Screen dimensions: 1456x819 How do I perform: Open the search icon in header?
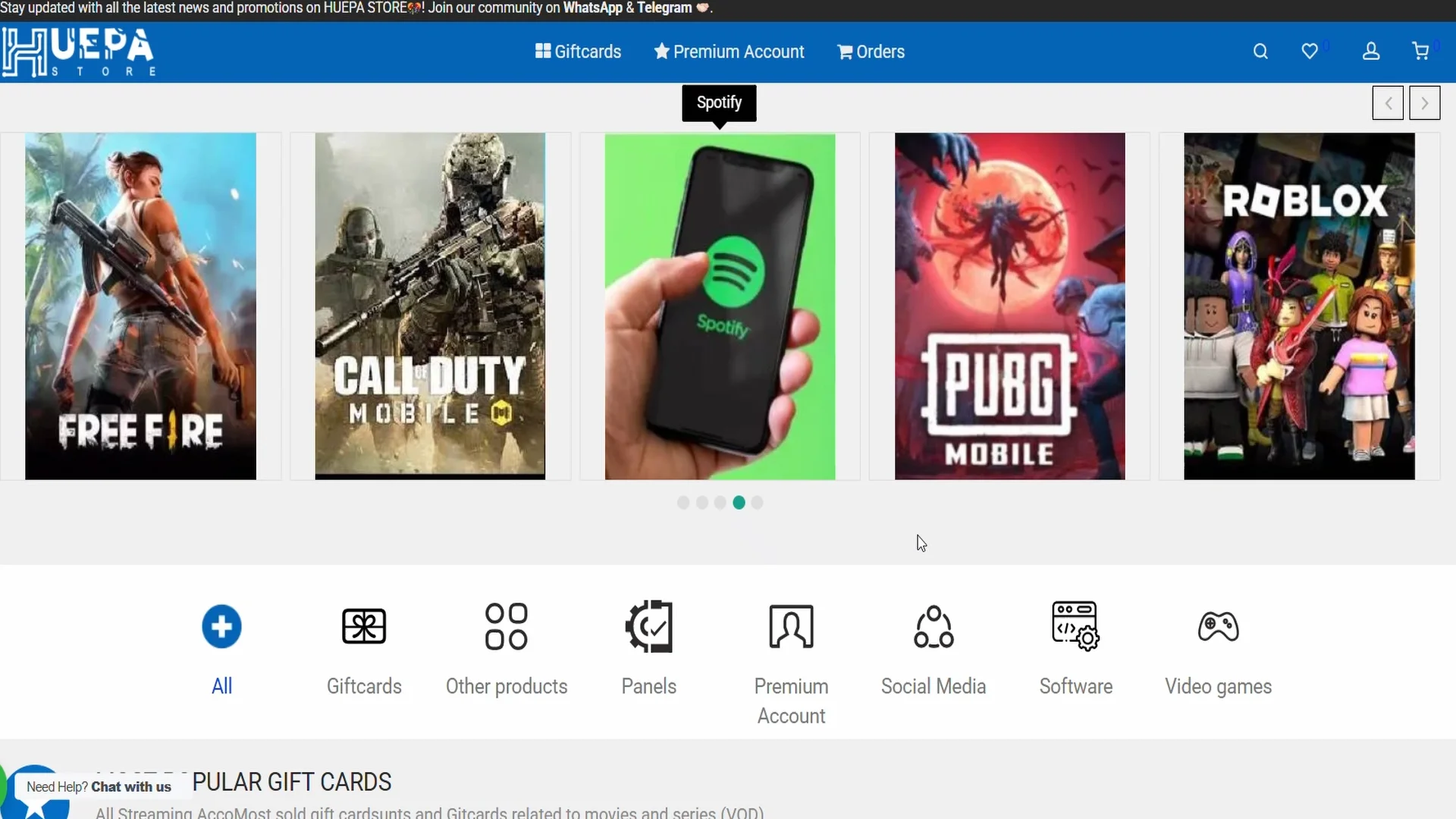coord(1261,51)
